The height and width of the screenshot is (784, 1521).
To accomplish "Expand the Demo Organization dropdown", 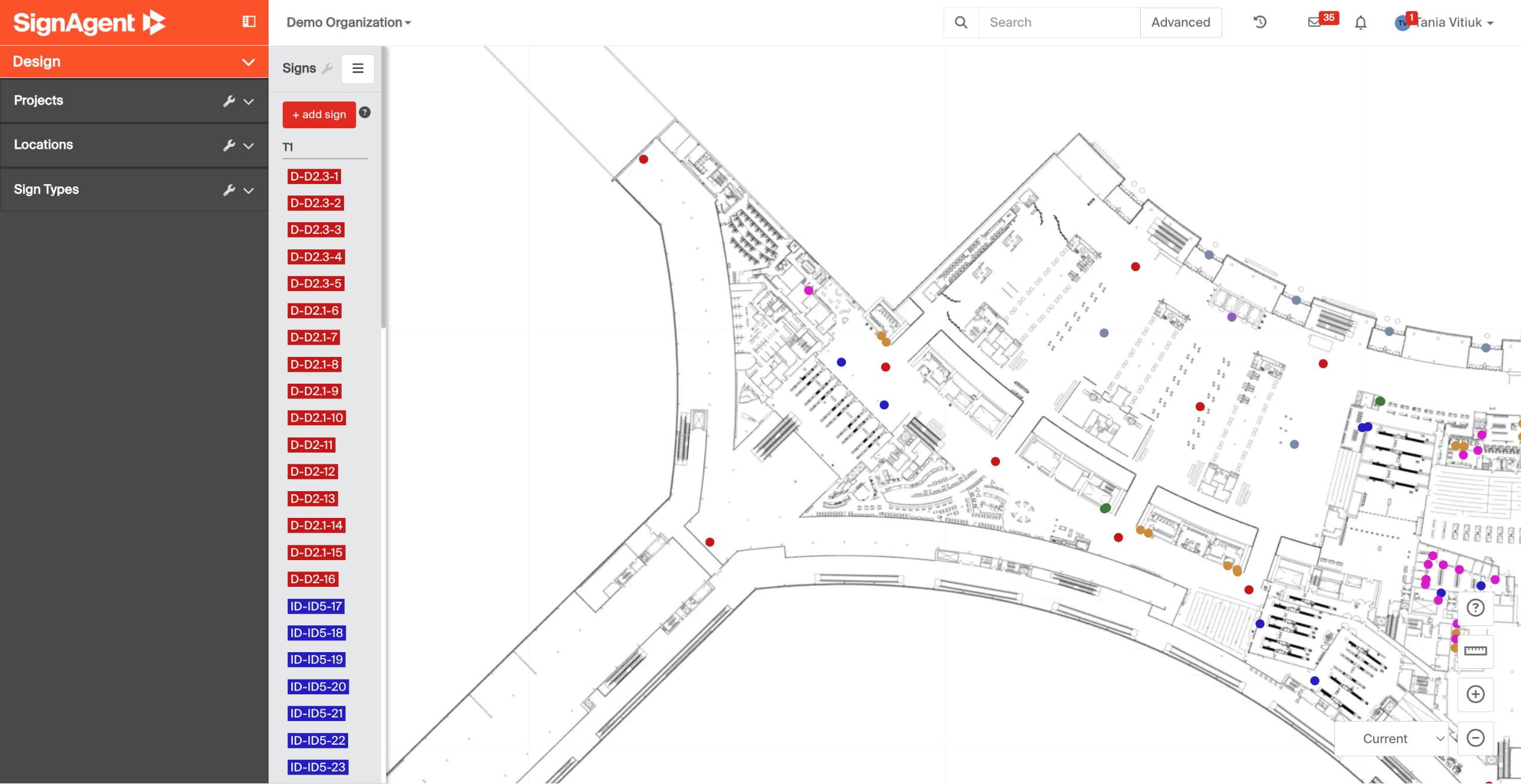I will click(x=349, y=23).
